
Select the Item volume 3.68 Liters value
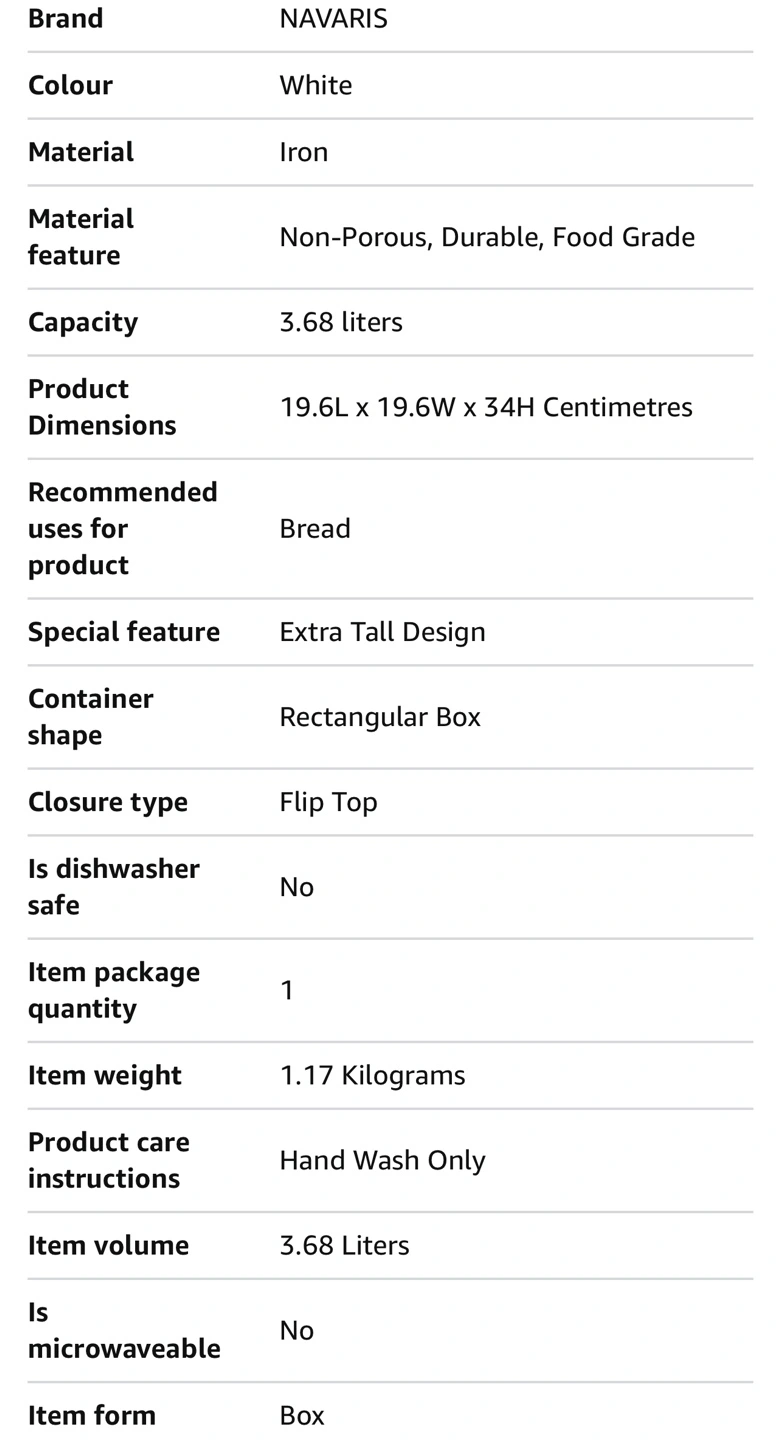pyautogui.click(x=344, y=1245)
